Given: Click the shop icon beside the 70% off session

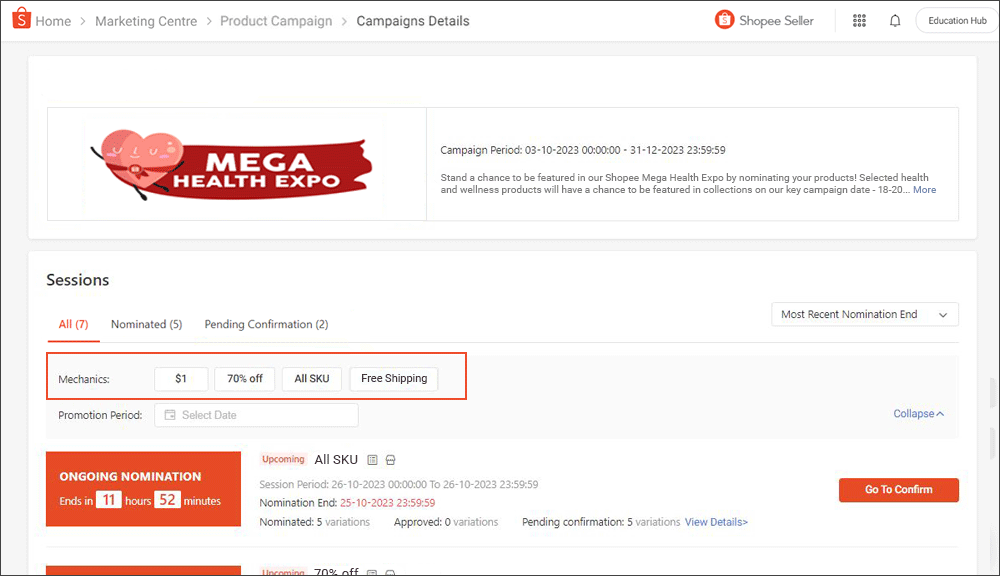Looking at the screenshot, I should tap(389, 572).
